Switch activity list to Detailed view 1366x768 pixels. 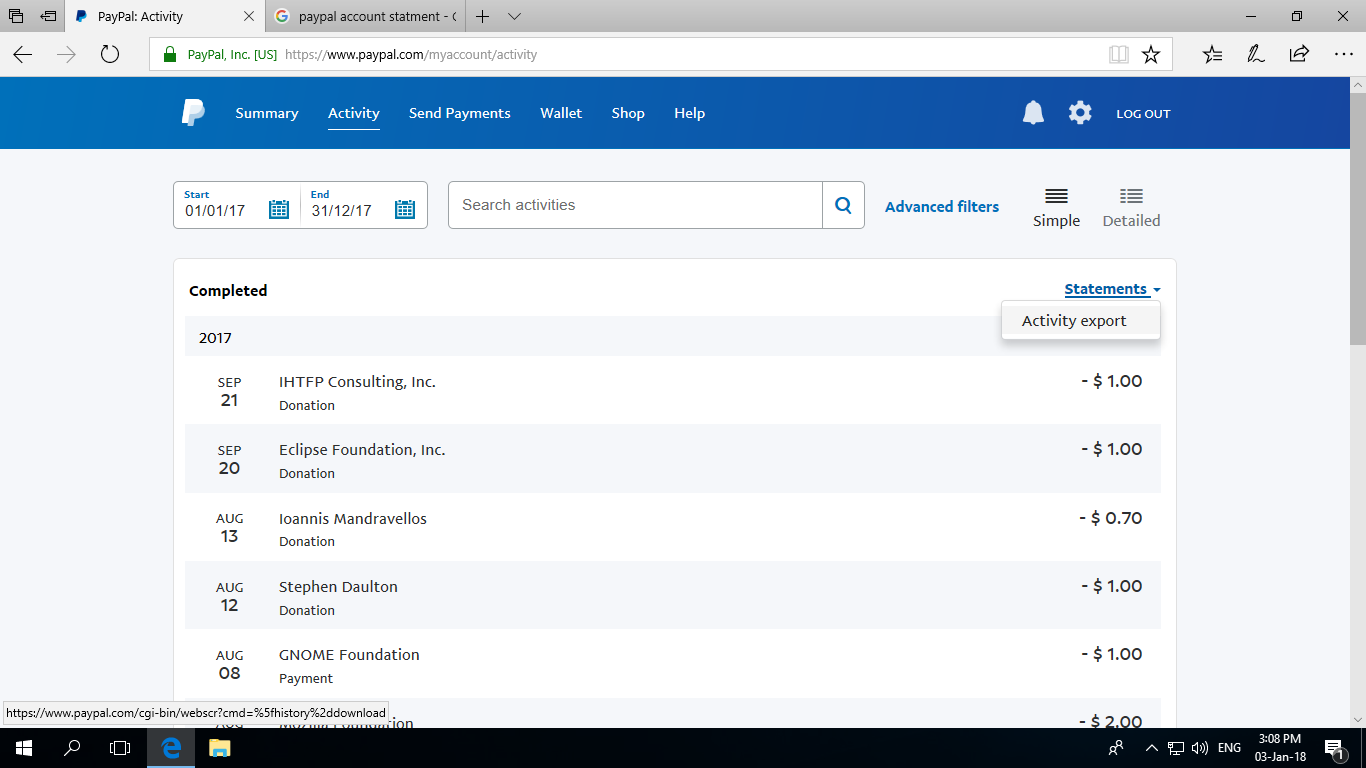(1131, 206)
